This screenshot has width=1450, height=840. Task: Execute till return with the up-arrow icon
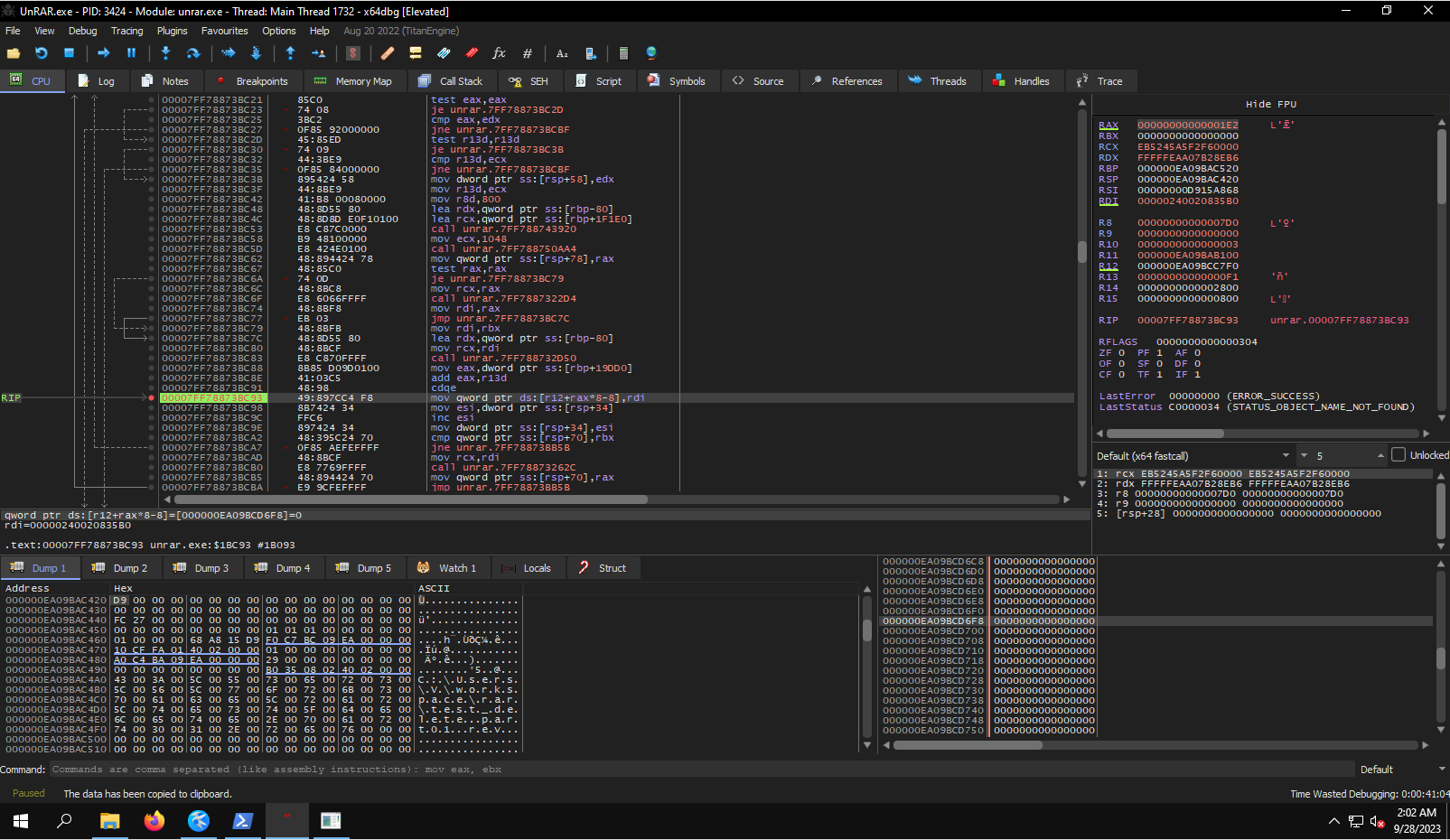click(290, 53)
